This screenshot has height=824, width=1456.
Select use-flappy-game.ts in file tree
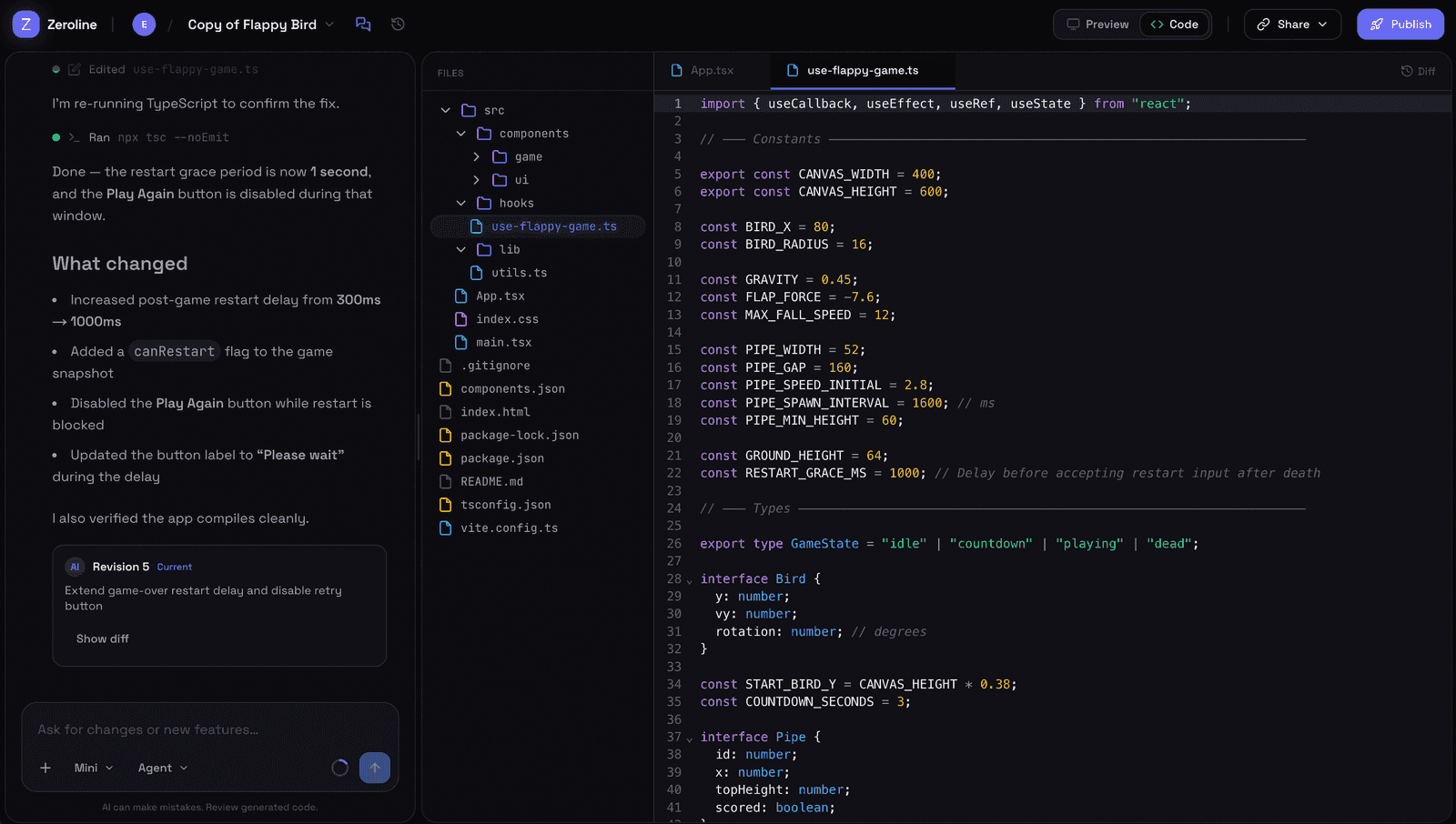click(538, 226)
